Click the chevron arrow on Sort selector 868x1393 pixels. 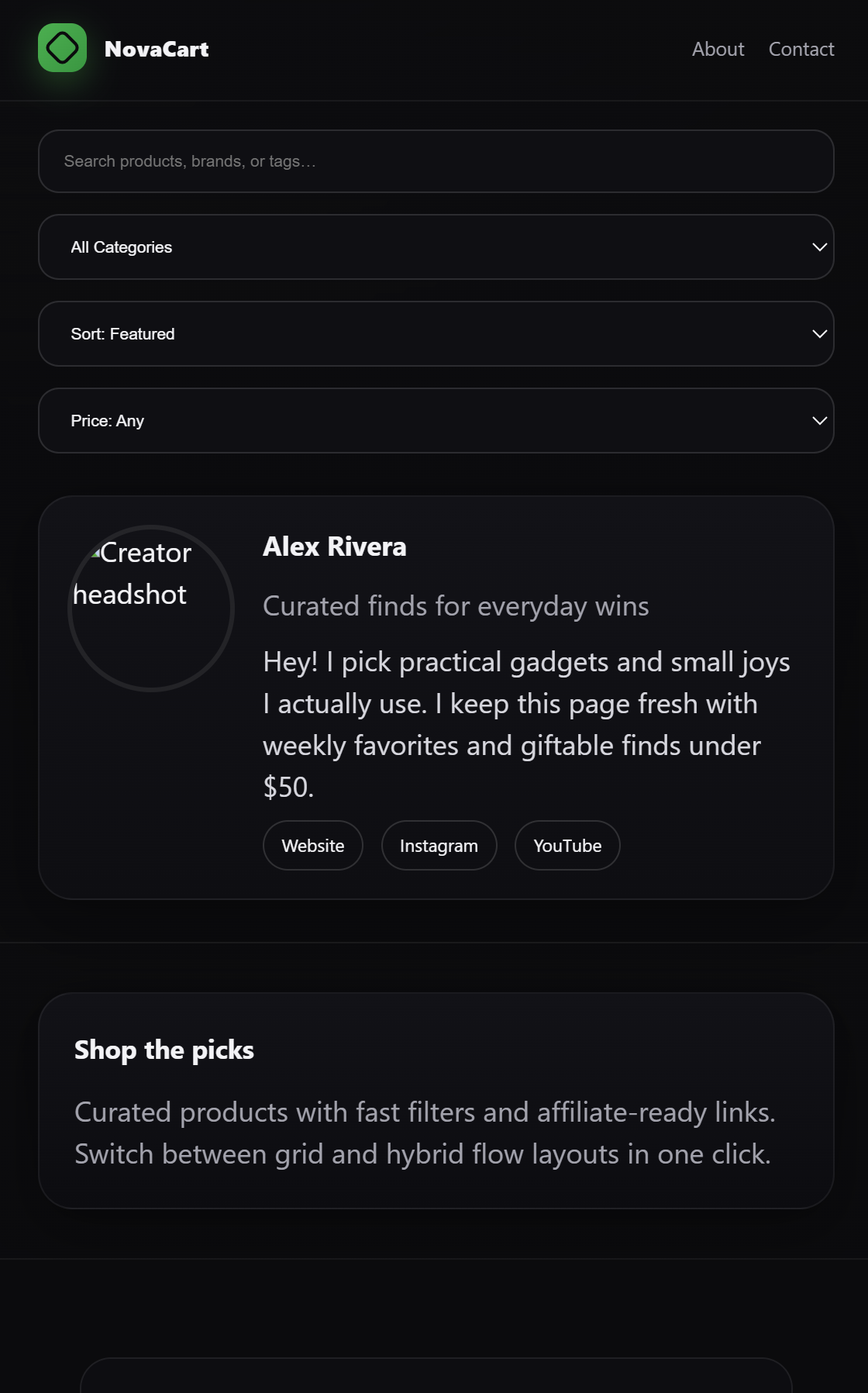pos(819,334)
